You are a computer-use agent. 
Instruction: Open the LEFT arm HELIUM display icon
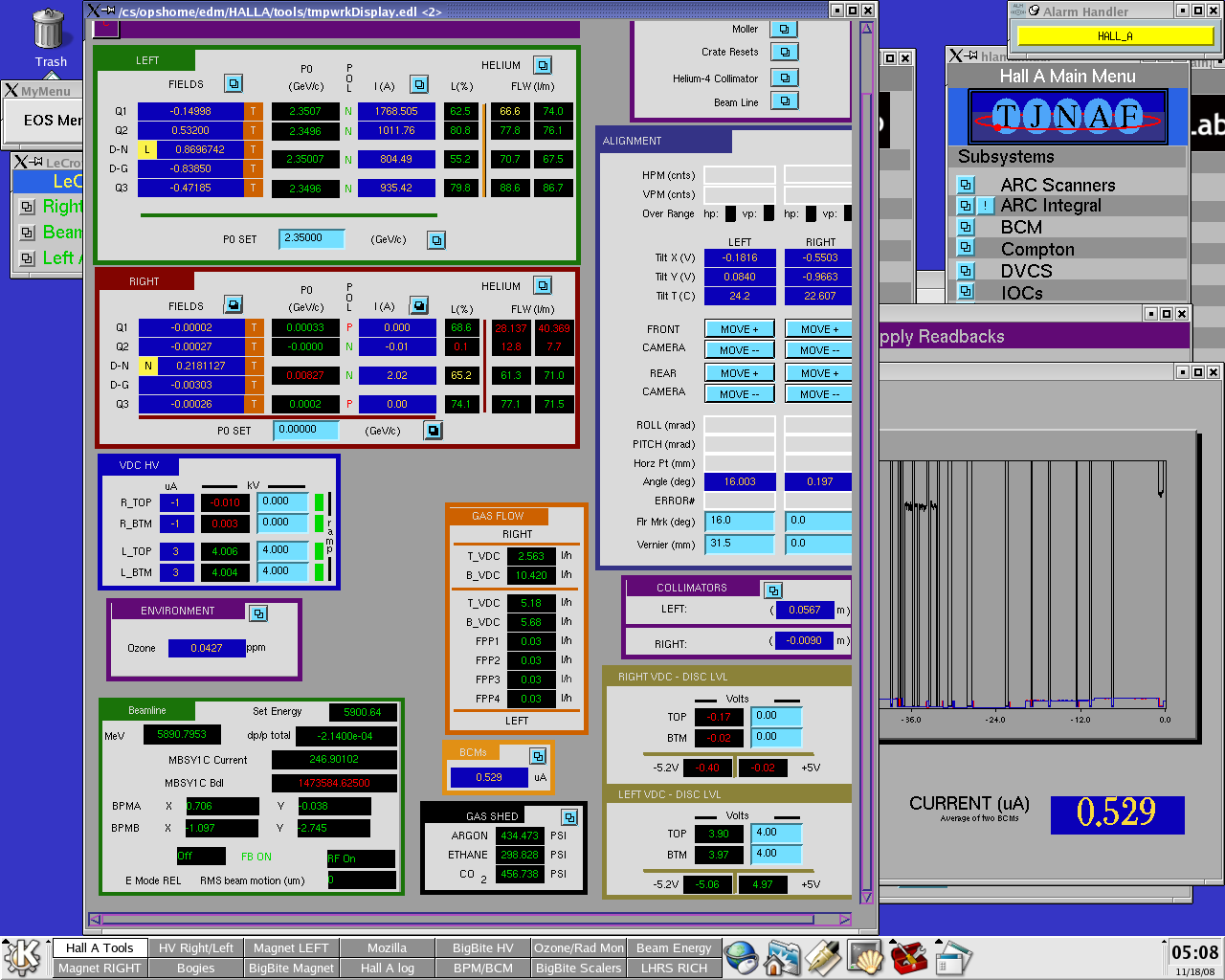coord(544,65)
